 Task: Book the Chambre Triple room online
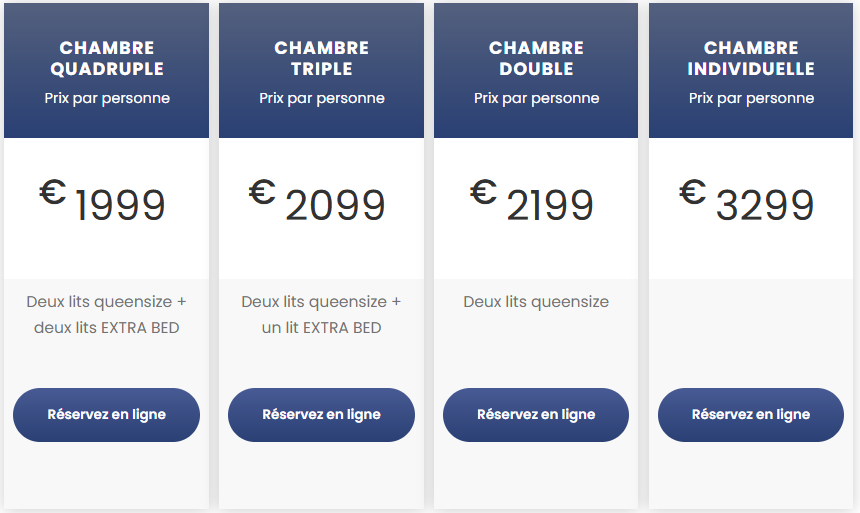321,414
